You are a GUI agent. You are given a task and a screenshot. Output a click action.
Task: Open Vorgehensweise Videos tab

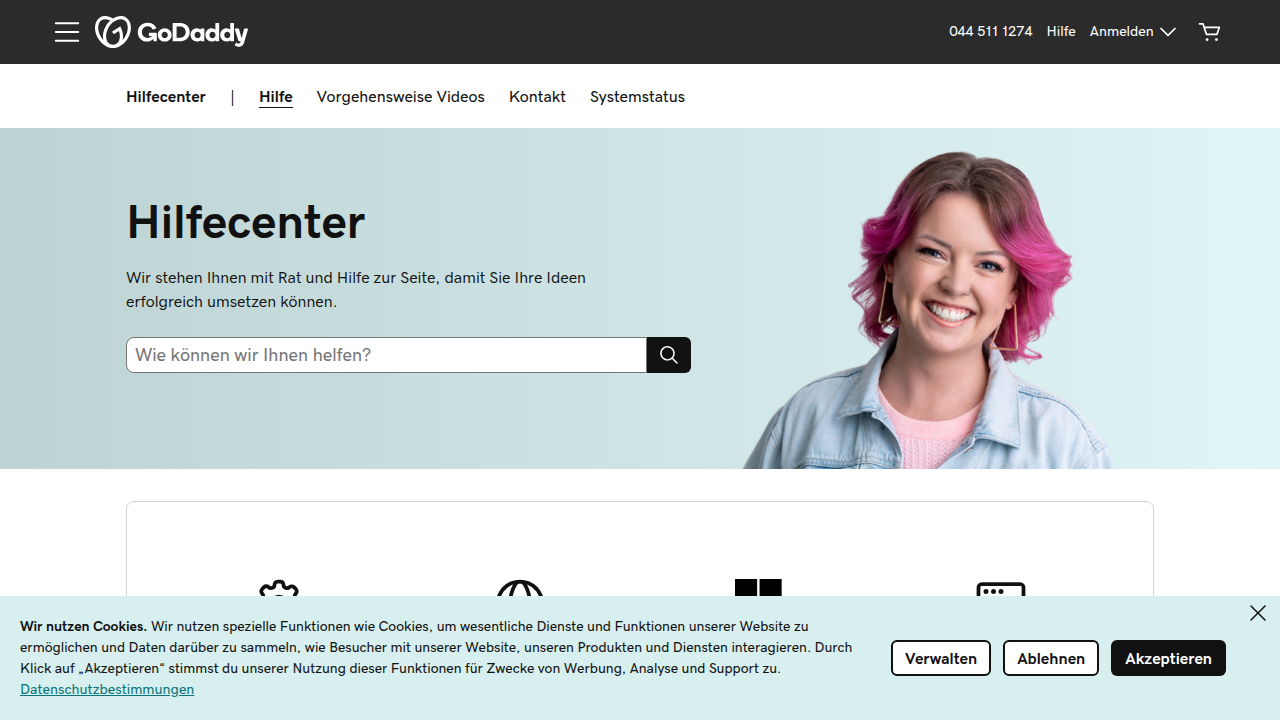click(x=401, y=97)
